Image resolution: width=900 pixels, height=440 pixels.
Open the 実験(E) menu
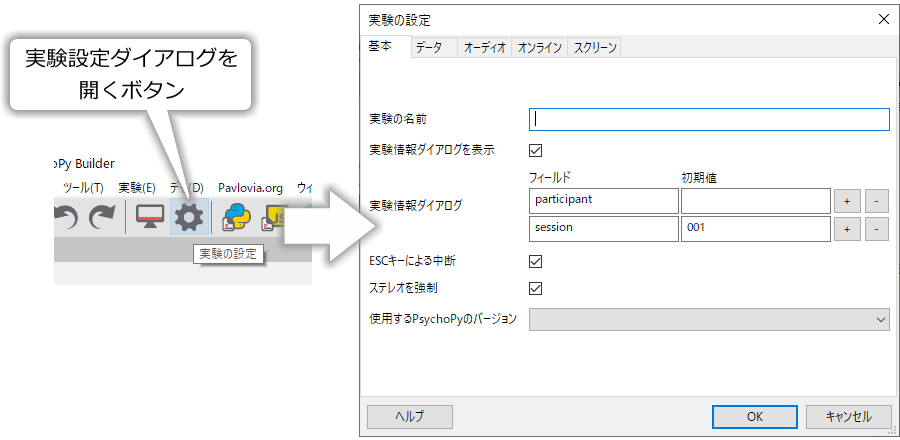(137, 188)
